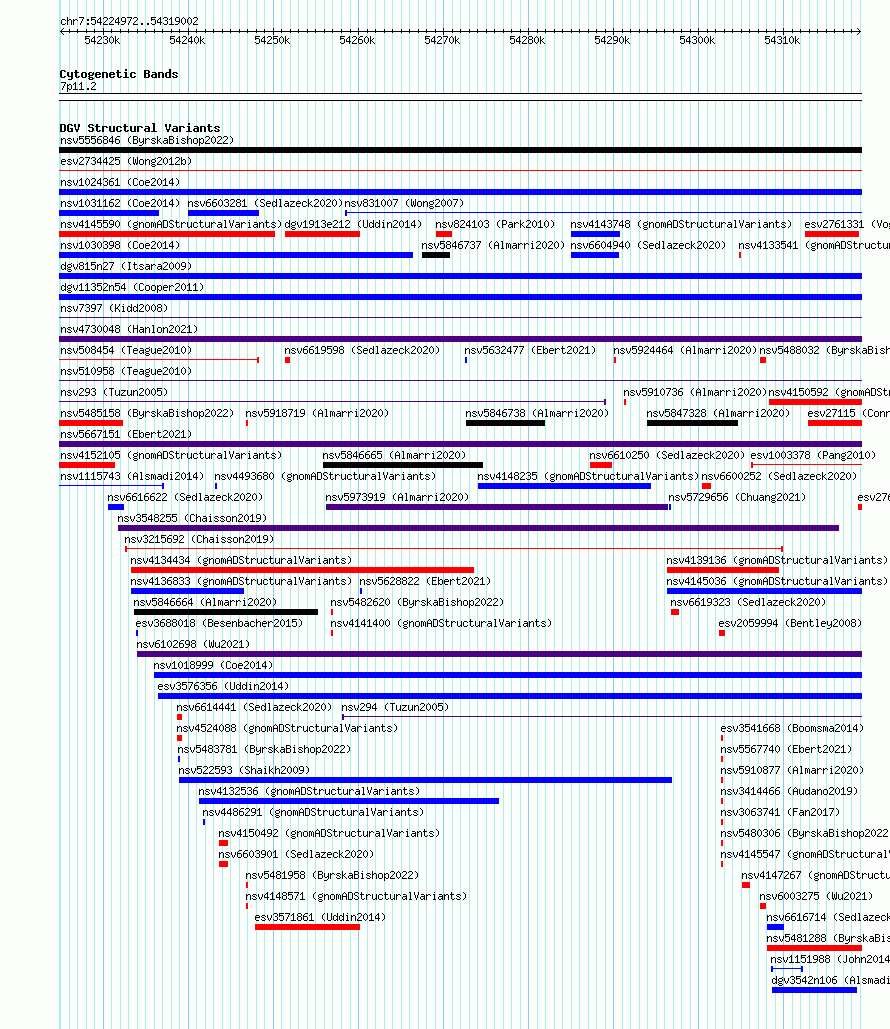The height and width of the screenshot is (1029, 890).
Task: Click nsv4136833 gnomADStructuralVariants label
Action: (x=241, y=581)
